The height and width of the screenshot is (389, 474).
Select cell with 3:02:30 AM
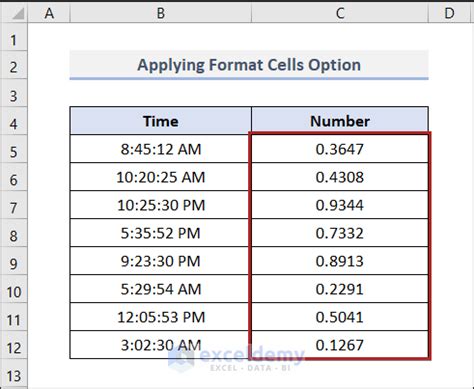[161, 345]
